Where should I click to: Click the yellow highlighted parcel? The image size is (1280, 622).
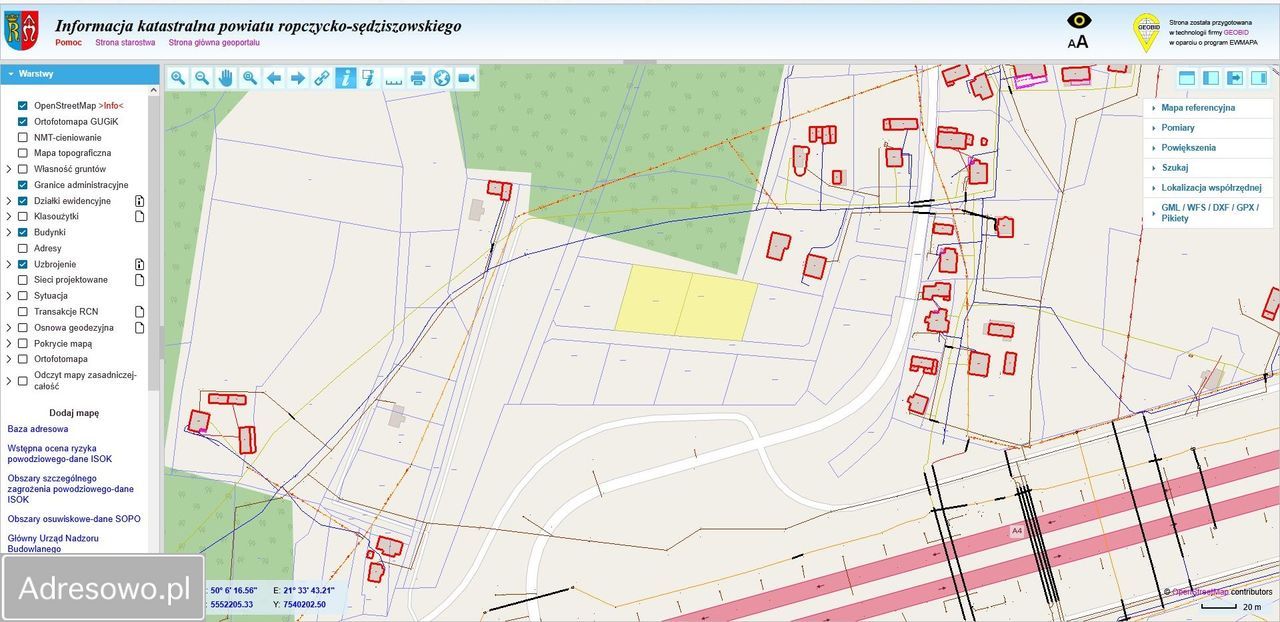[x=686, y=303]
